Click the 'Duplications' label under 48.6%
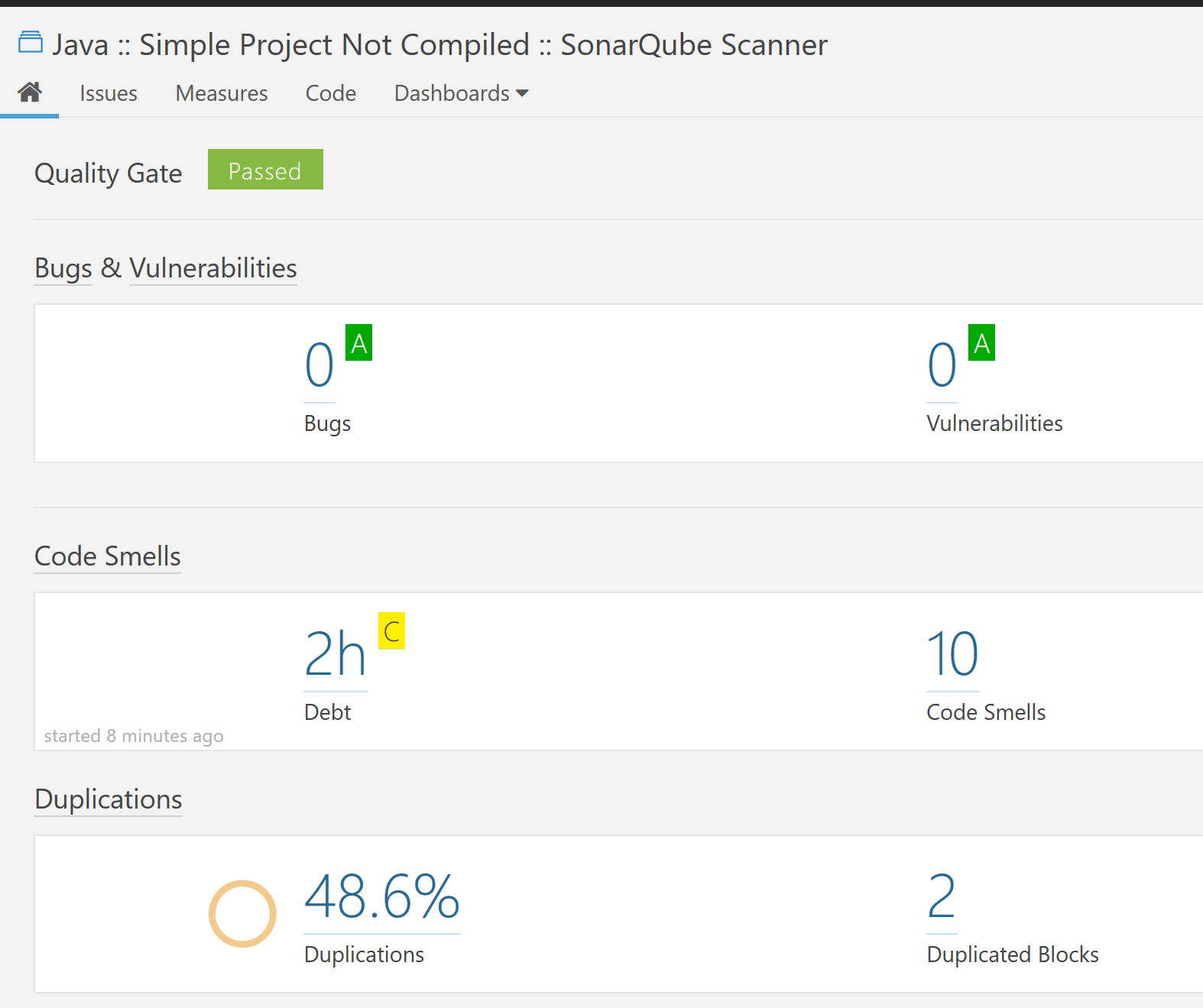Screen dimensions: 1203x1008 364,955
